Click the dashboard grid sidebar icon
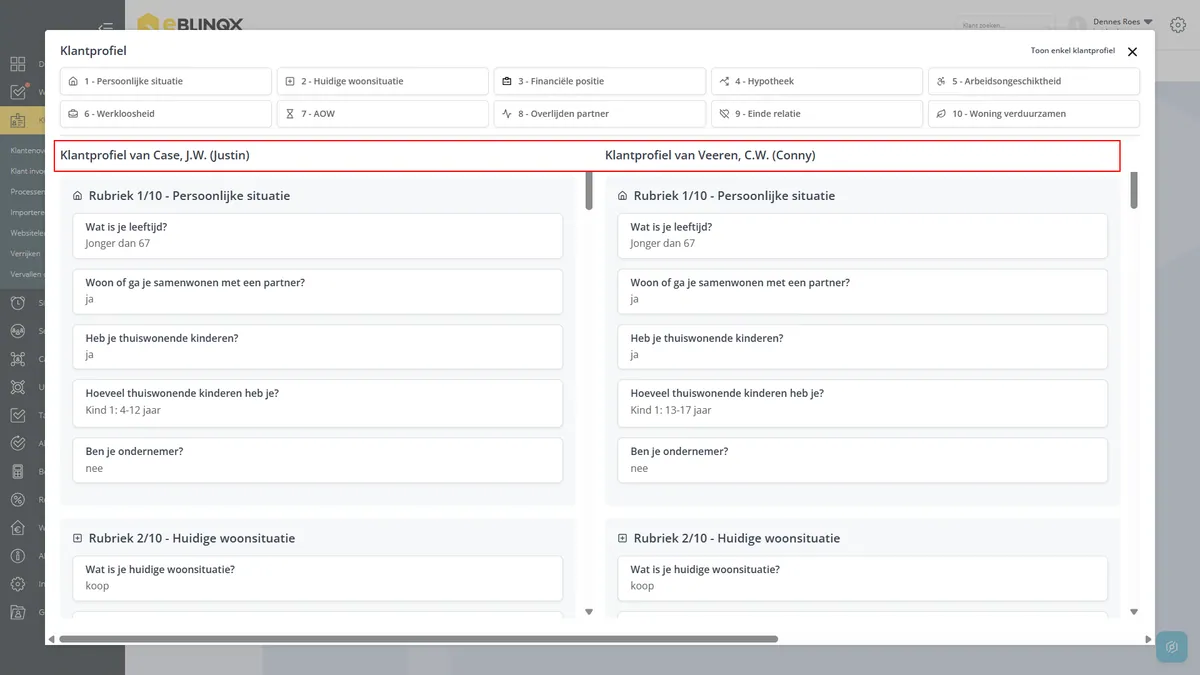The height and width of the screenshot is (675, 1200). tap(18, 64)
